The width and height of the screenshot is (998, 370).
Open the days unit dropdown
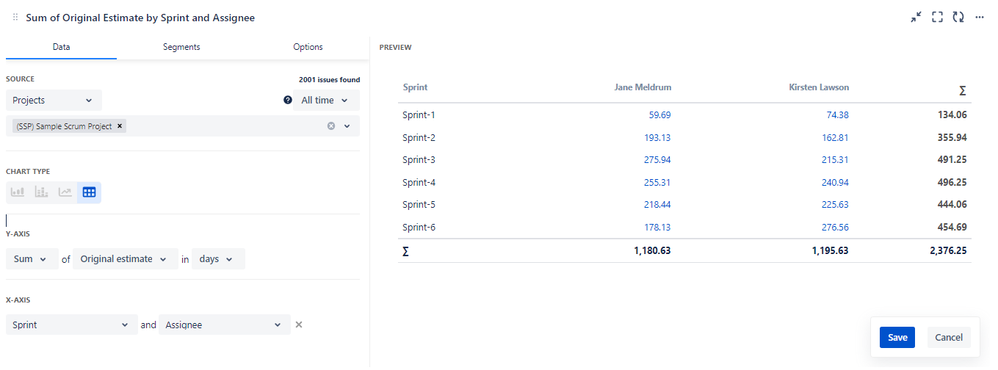(218, 259)
